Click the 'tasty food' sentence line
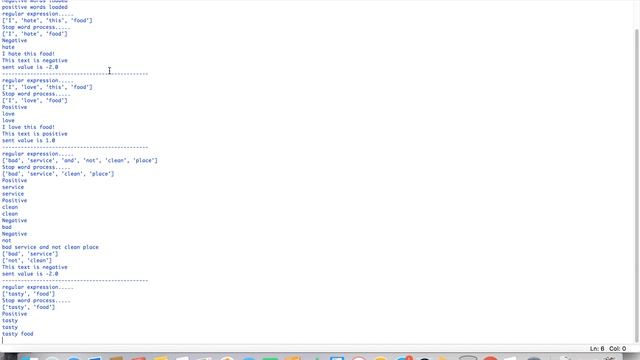This screenshot has width=640, height=360. click(x=18, y=334)
